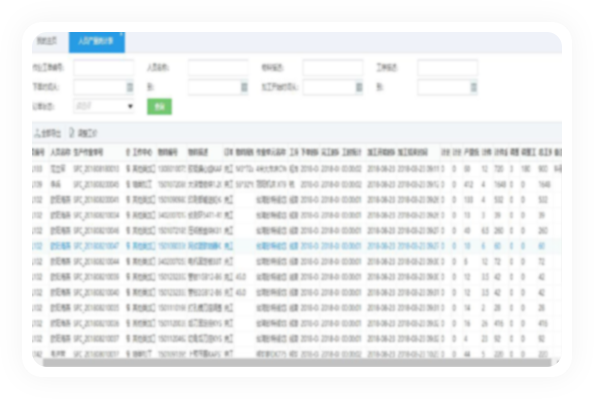Click the export-all icon above the table
This screenshot has height=399, width=594.
37,133
